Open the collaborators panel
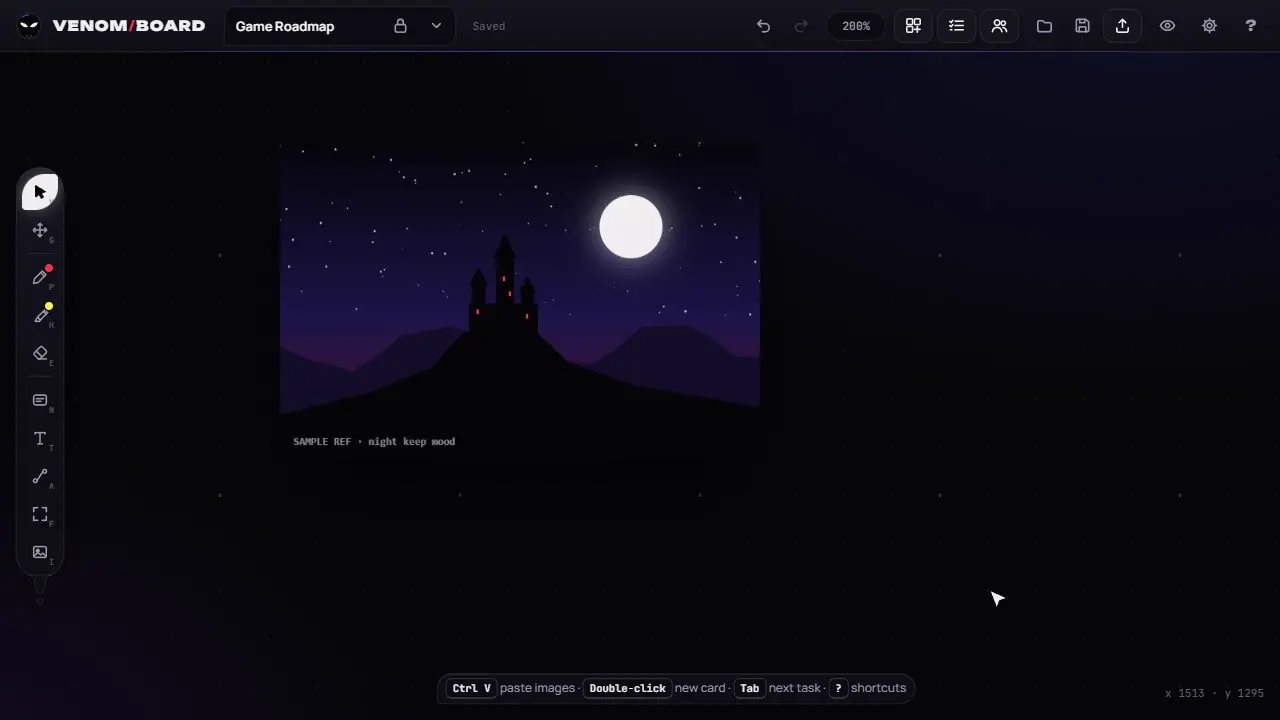 pyautogui.click(x=999, y=26)
